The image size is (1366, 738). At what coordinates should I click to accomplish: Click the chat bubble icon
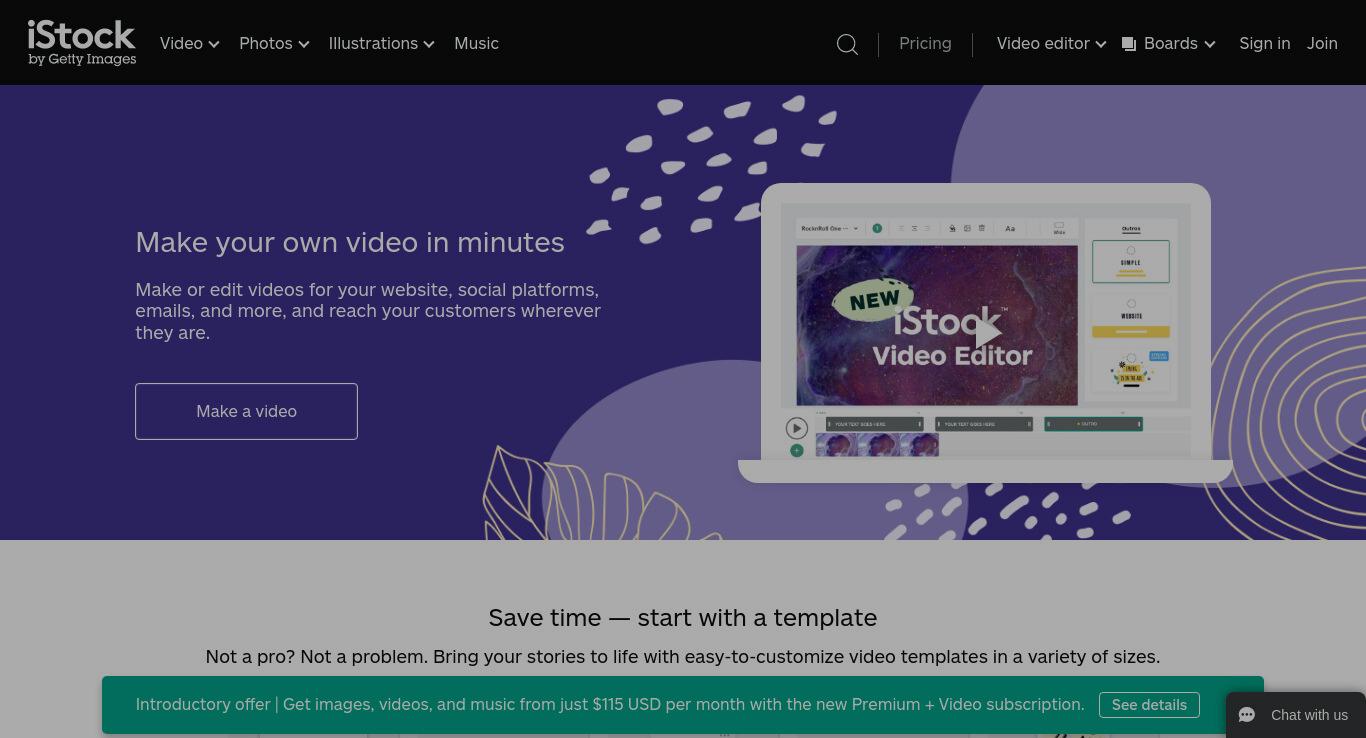pyautogui.click(x=1246, y=715)
